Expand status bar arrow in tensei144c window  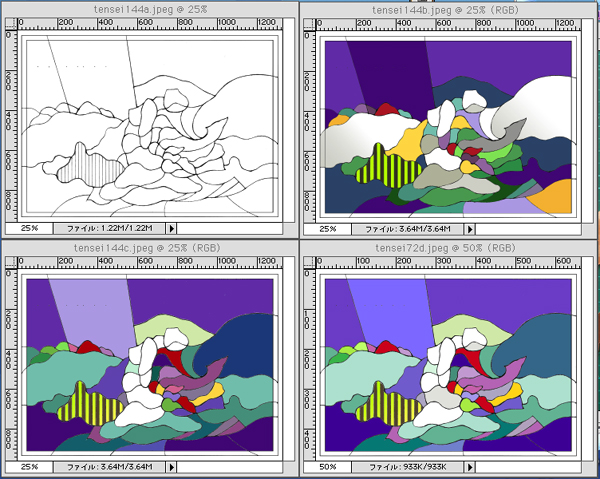click(171, 467)
